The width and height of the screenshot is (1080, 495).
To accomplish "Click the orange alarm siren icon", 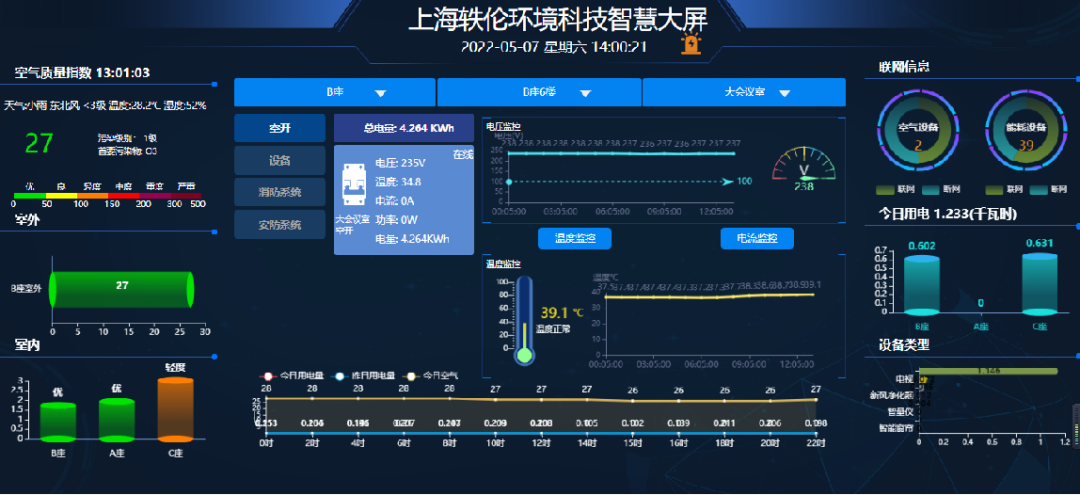I will [689, 44].
